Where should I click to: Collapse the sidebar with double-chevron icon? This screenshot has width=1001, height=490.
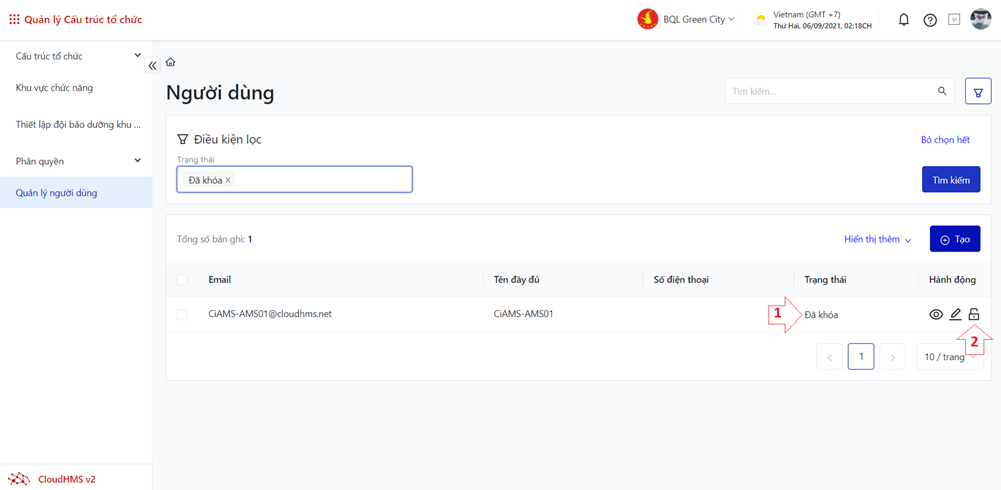152,65
